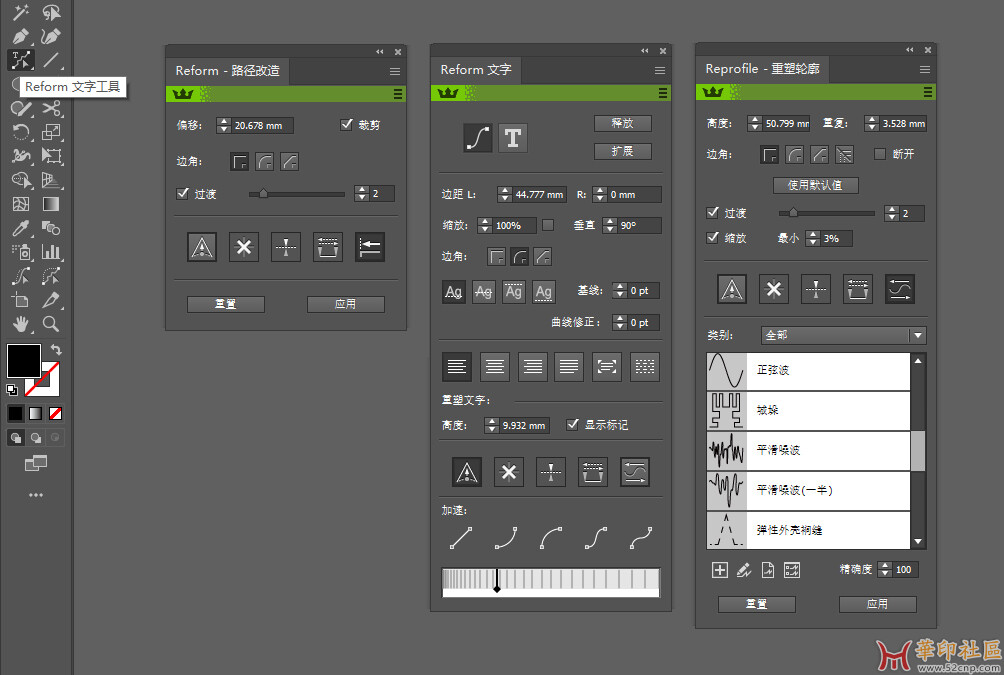Open the green bar menu in Reprofile panel
Image resolution: width=1004 pixels, height=675 pixels.
point(928,92)
